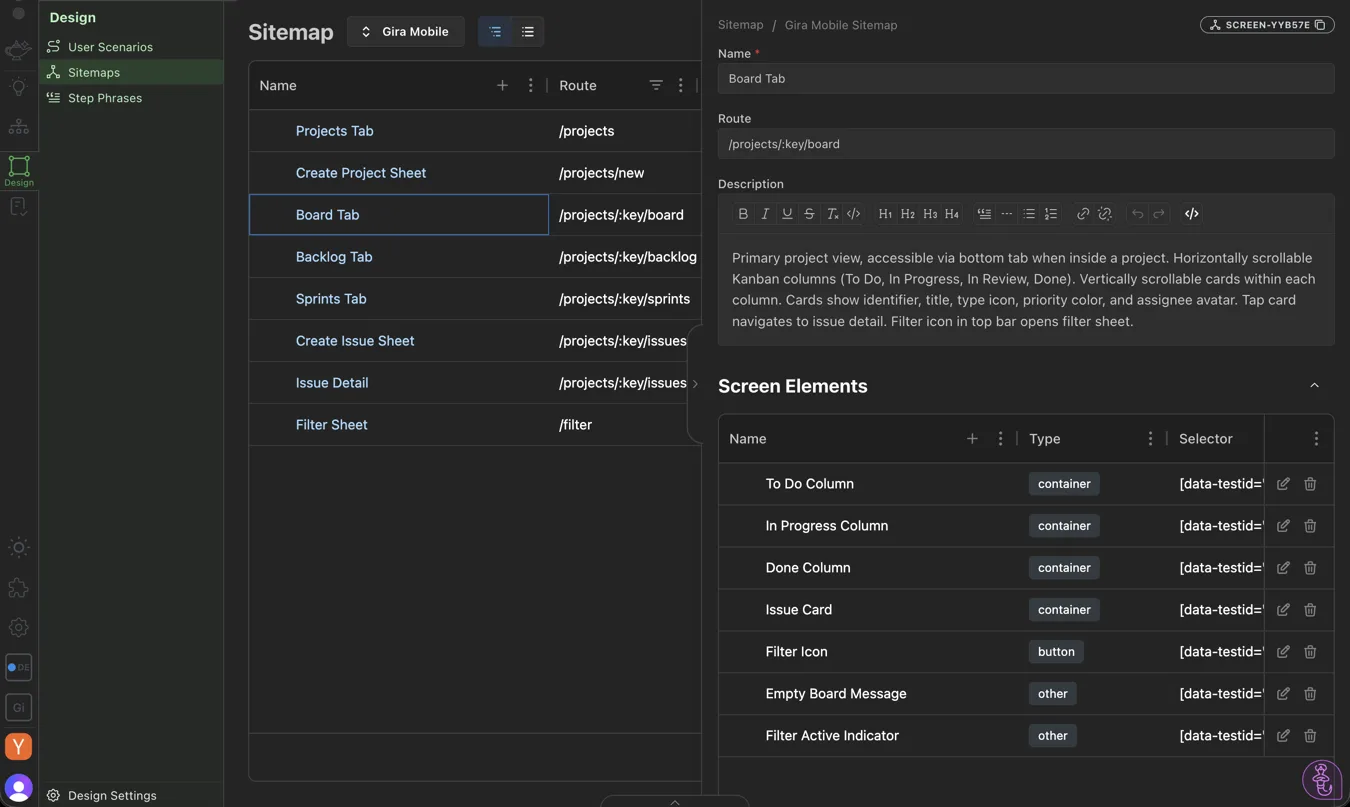Screen dimensions: 1350x807
Task: Add a new sitemap screen with plus icon
Action: 502,85
